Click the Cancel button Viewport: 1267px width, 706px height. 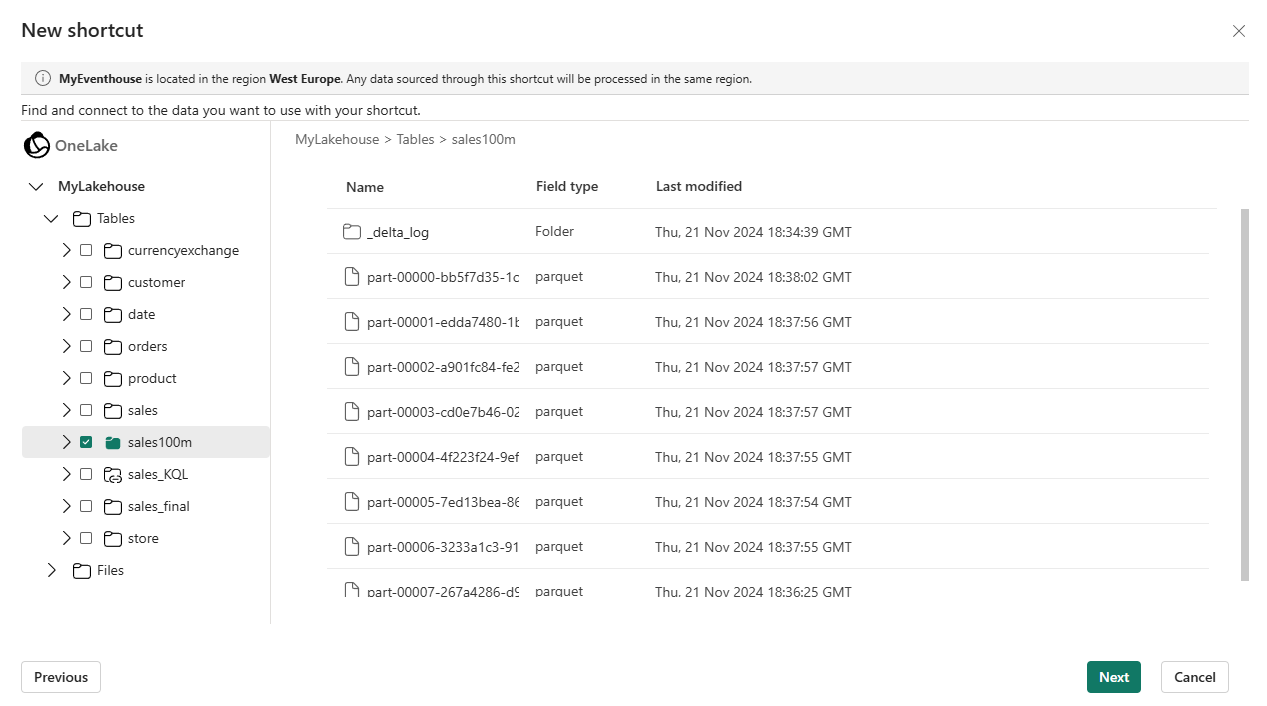point(1195,677)
